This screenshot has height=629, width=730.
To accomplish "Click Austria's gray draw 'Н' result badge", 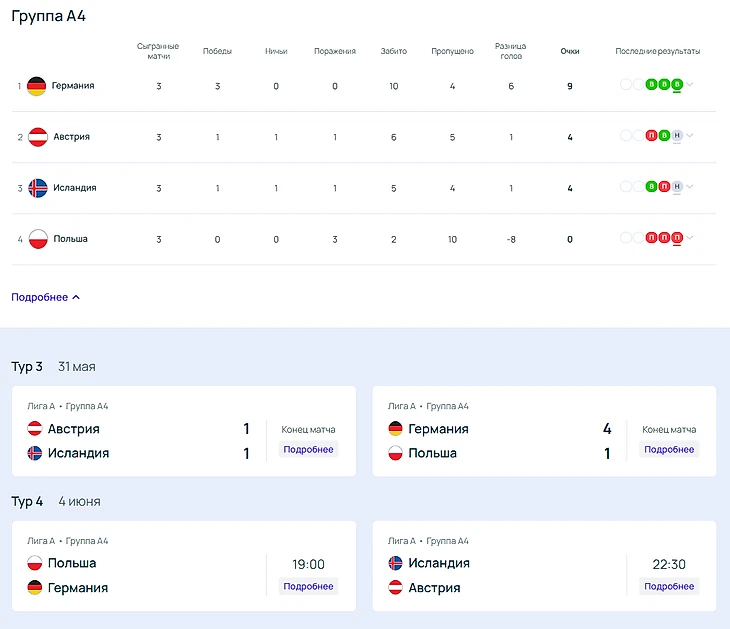I will point(677,136).
